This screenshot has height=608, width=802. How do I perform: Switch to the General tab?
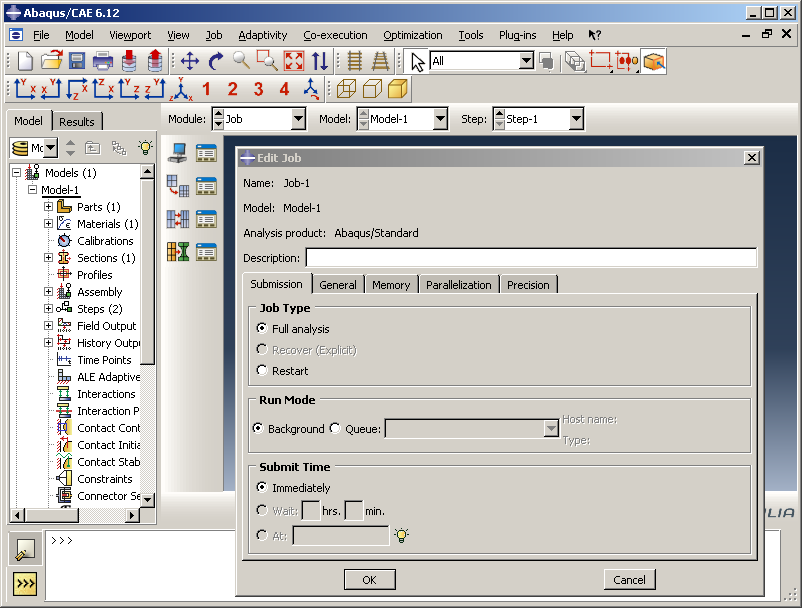pos(338,285)
